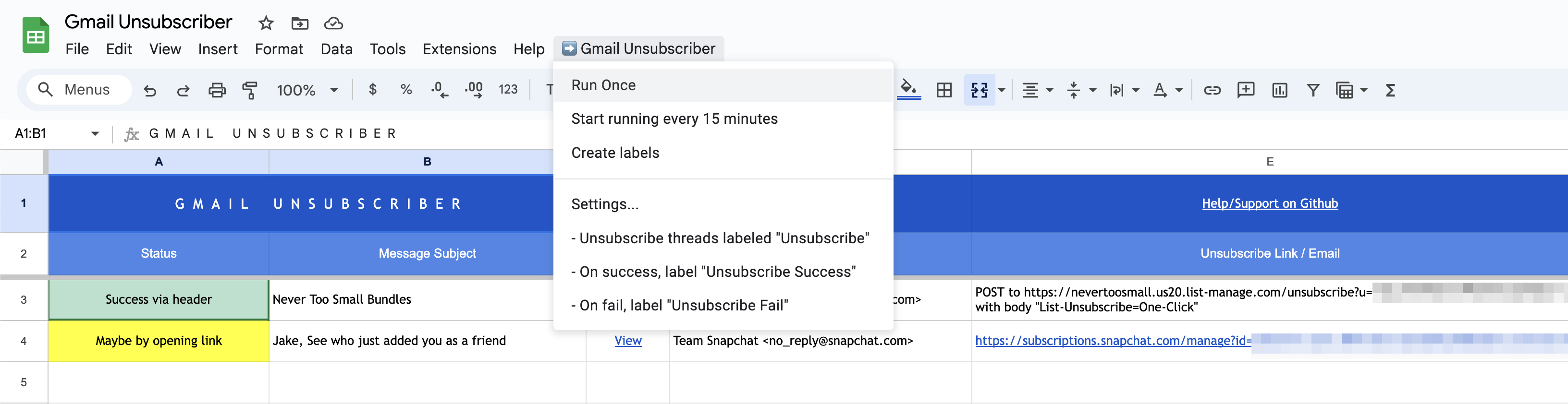1568x404 pixels.
Task: Click the Redo arrow
Action: pos(183,90)
